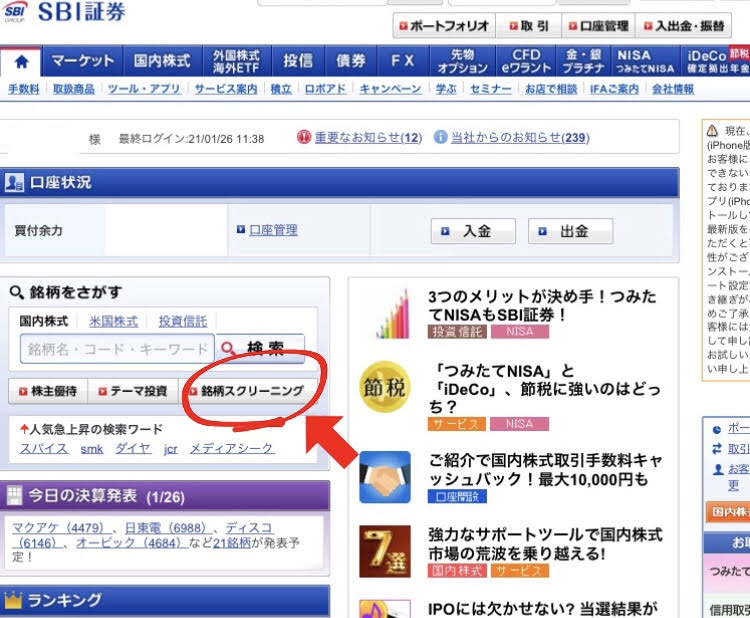Select the FX tab
The image size is (750, 618).
tap(403, 61)
